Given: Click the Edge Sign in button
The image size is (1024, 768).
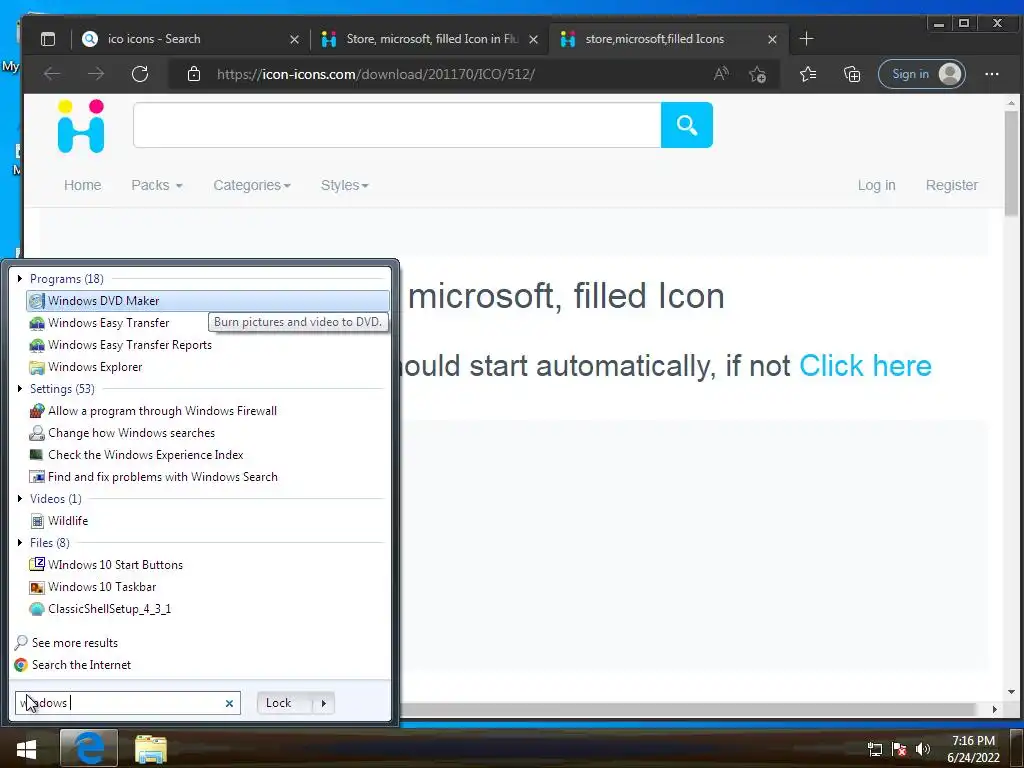Looking at the screenshot, I should pyautogui.click(x=922, y=74).
